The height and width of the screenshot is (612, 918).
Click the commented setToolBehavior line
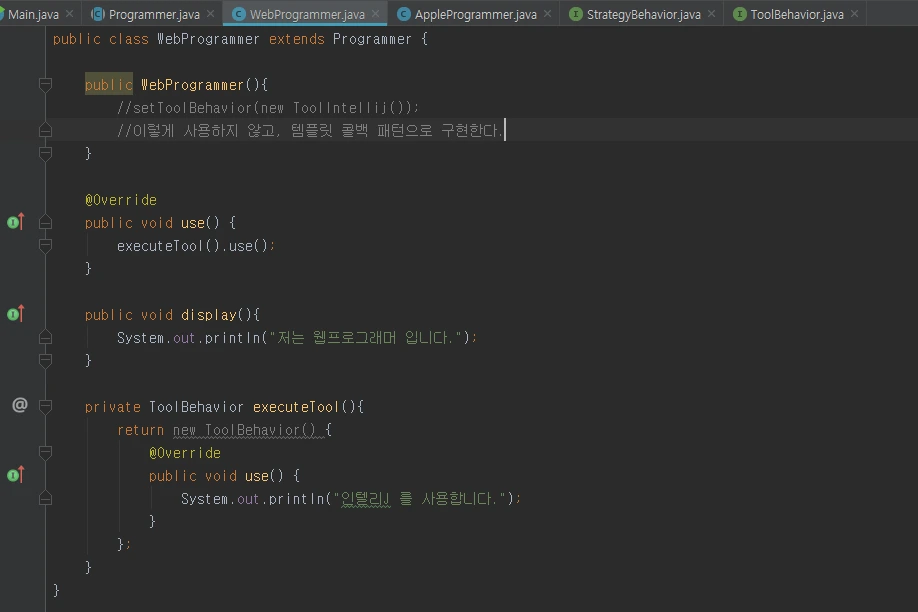[x=268, y=108]
